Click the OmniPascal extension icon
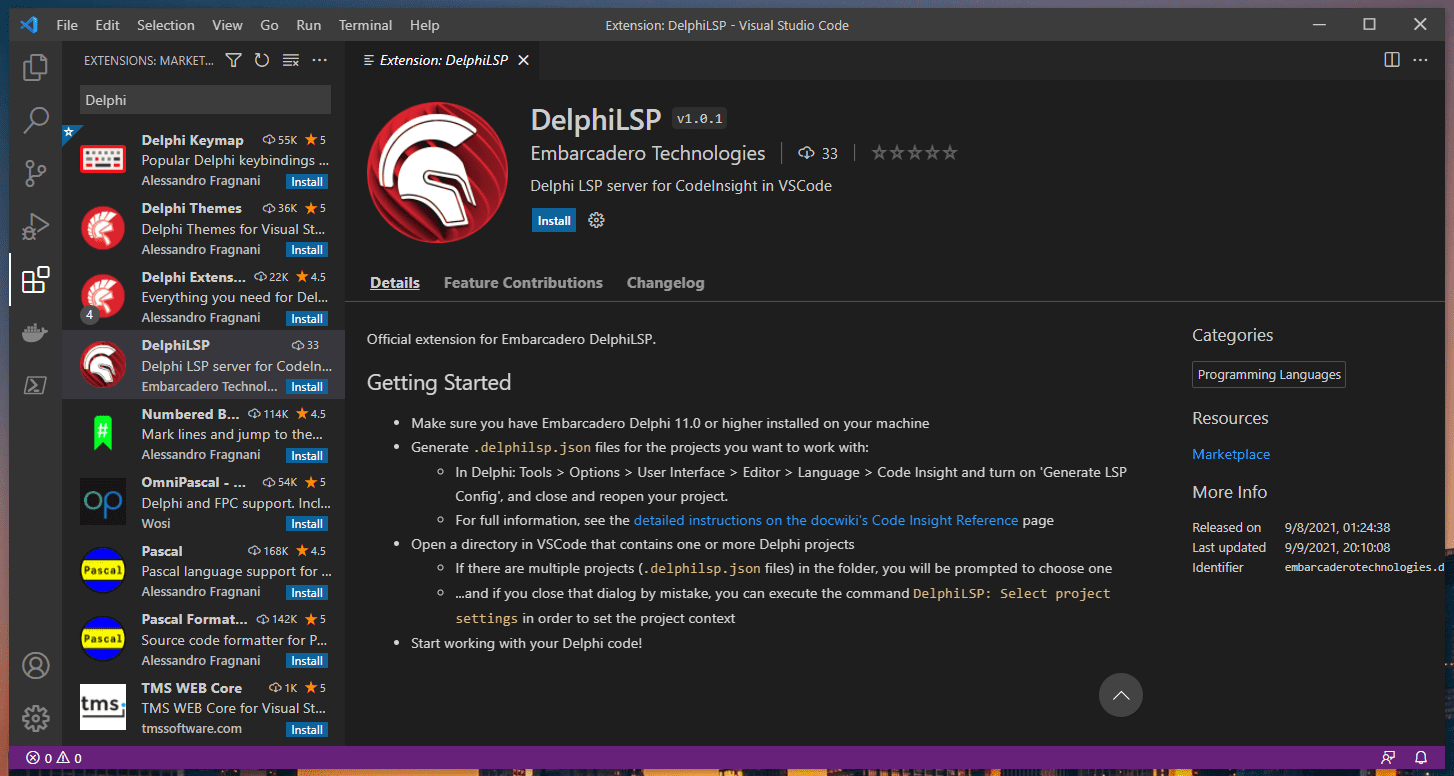The height and width of the screenshot is (776, 1454). pos(103,502)
